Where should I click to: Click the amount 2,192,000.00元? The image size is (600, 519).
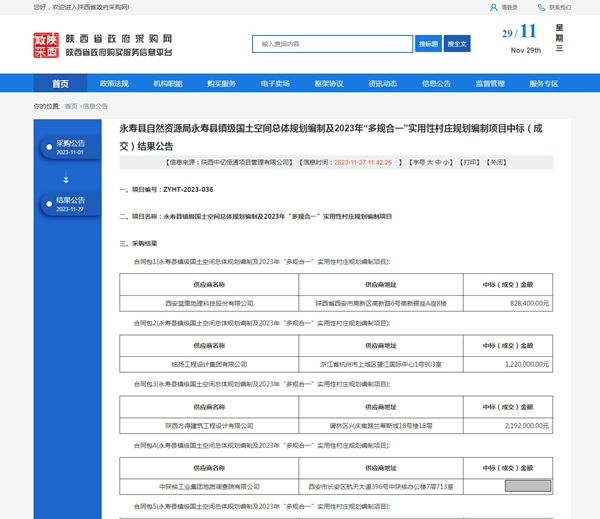click(x=527, y=426)
